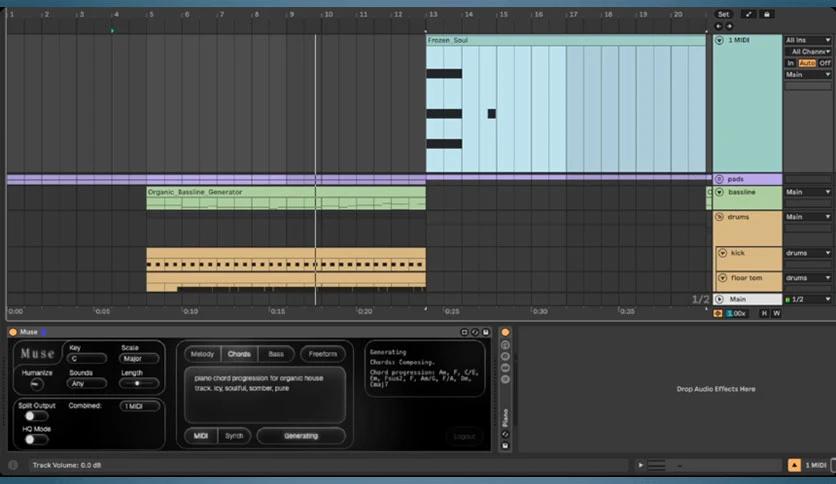The image size is (836, 484).
Task: Open the Set locator button
Action: coord(723,14)
